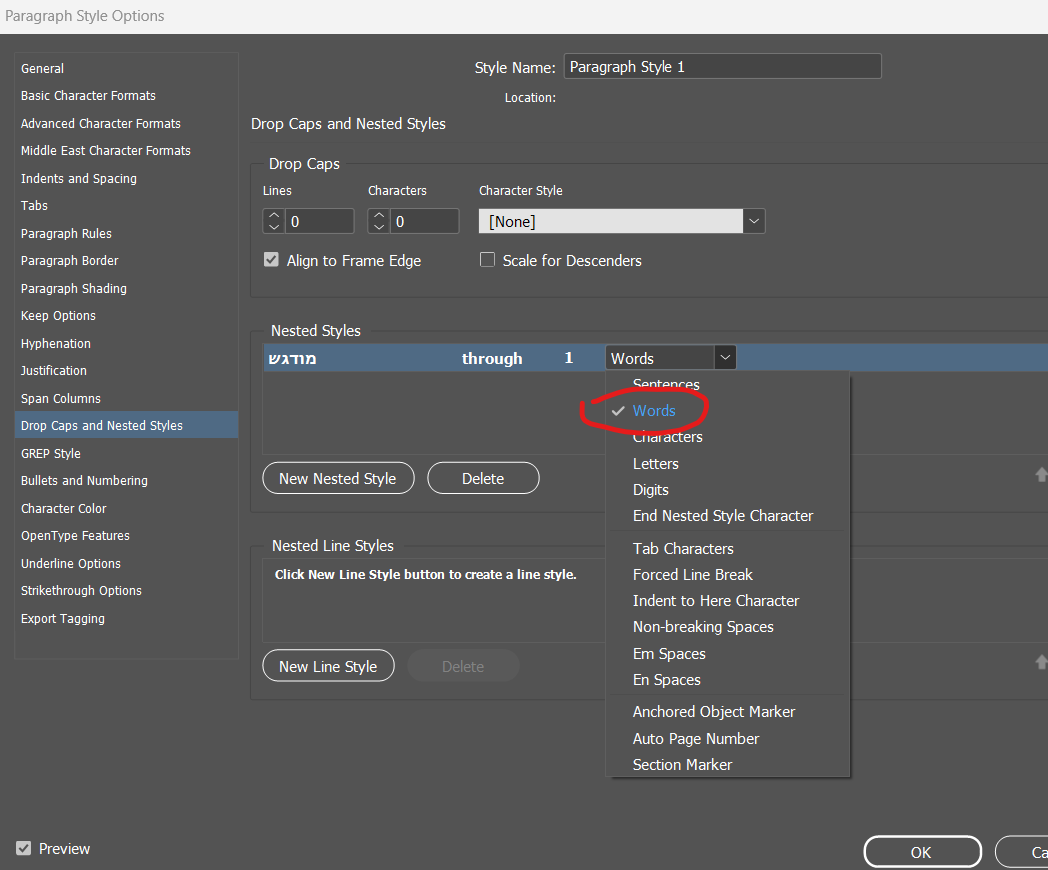The height and width of the screenshot is (870, 1048).
Task: Step the Lines spinner arrows
Action: (274, 221)
